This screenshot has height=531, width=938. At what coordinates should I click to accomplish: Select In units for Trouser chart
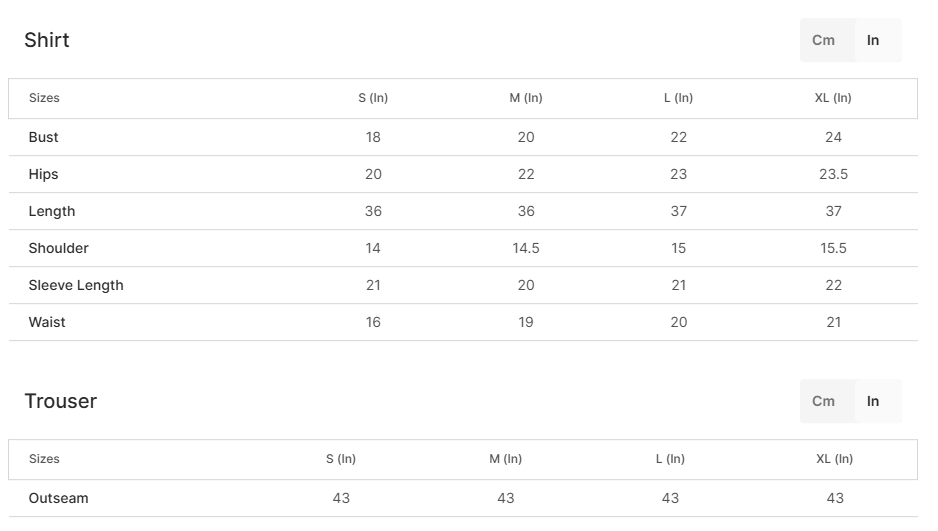873,401
